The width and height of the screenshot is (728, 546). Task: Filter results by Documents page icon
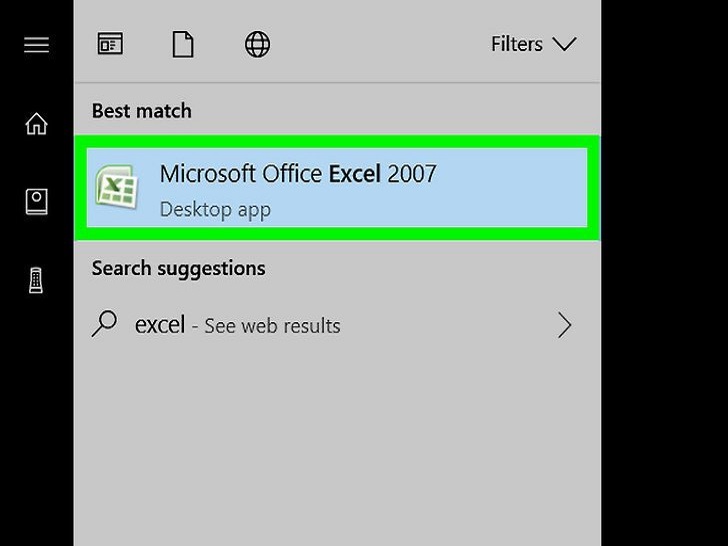coord(183,45)
